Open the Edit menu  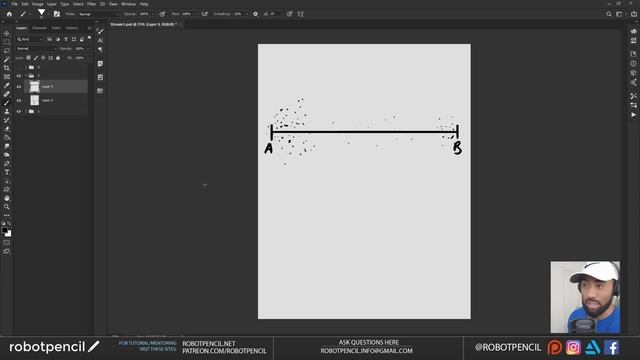coord(25,4)
